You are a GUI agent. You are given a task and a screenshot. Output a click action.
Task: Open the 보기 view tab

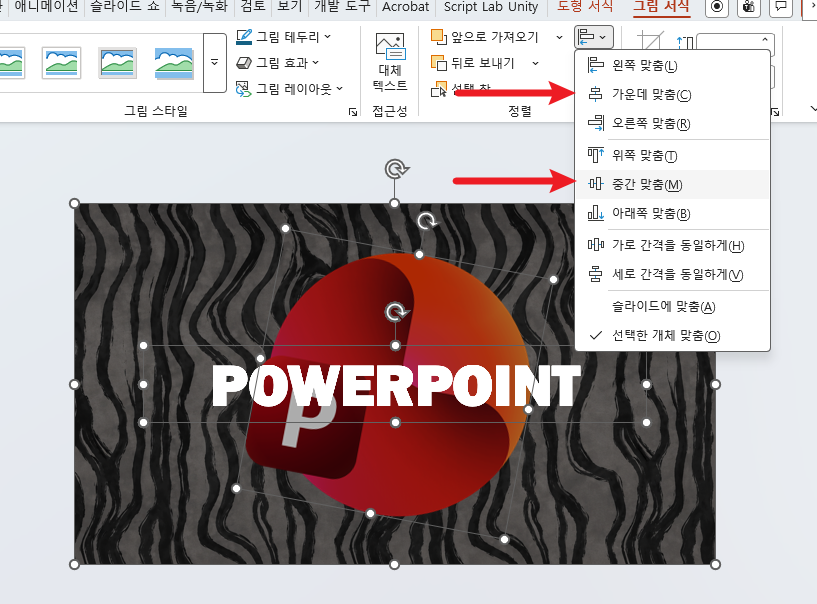[x=289, y=7]
